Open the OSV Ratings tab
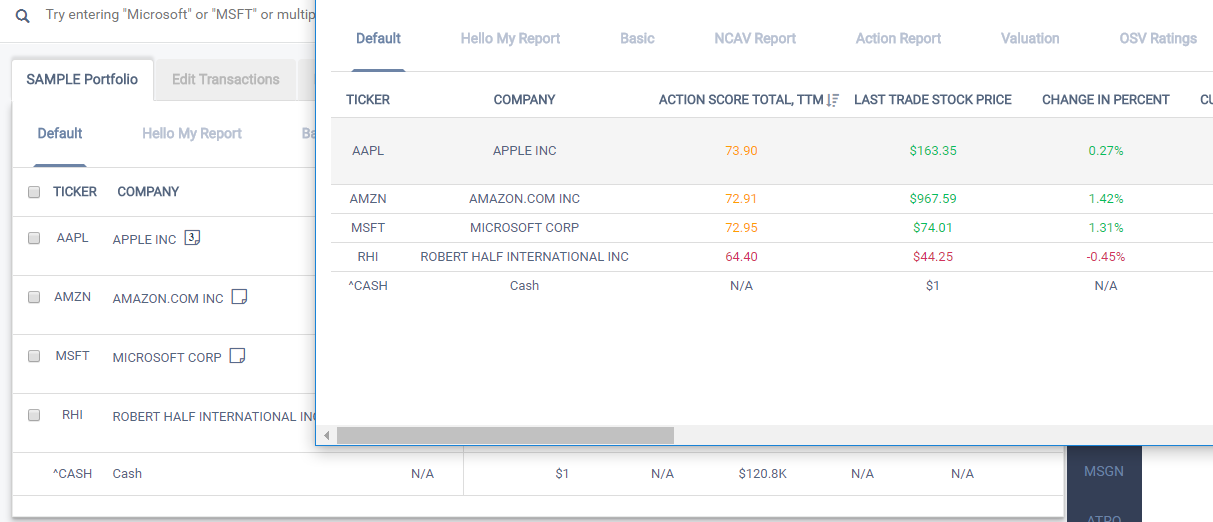The image size is (1213, 522). [1158, 38]
